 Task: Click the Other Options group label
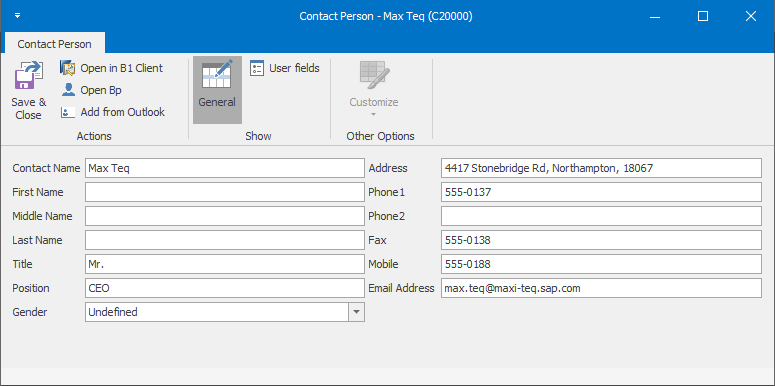tap(381, 136)
